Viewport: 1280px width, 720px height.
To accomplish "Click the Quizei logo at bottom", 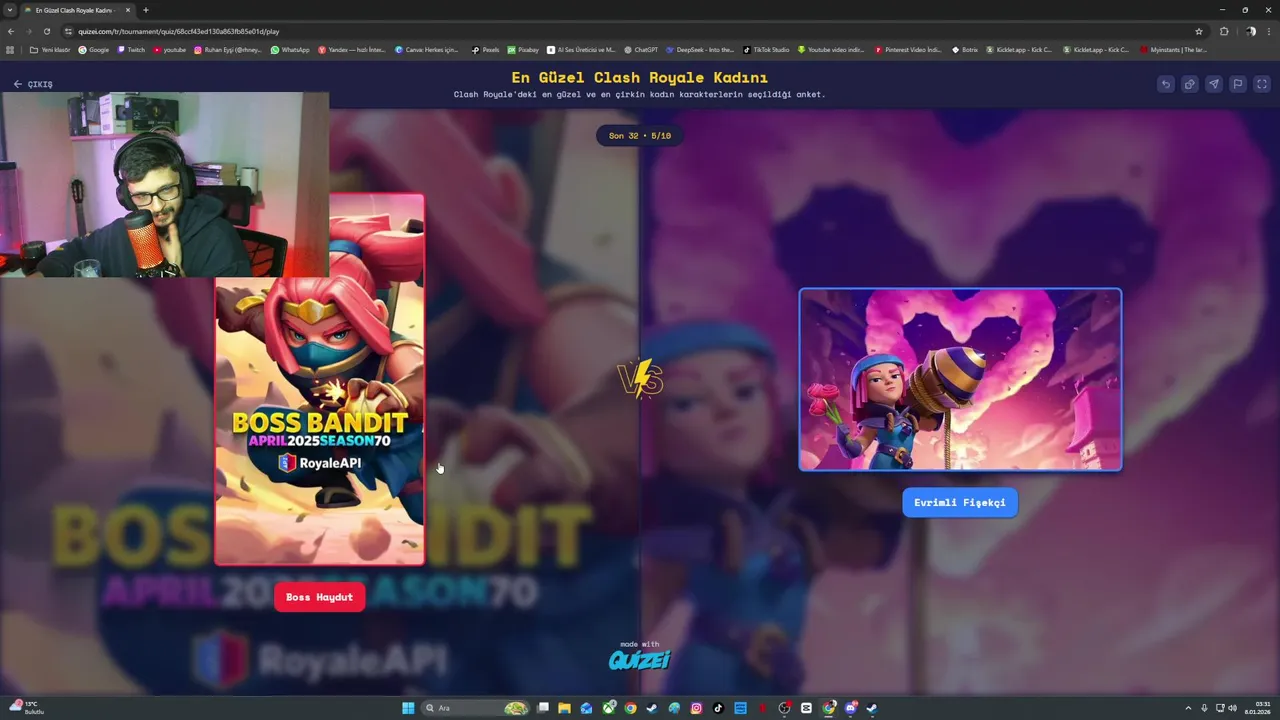I will point(640,659).
